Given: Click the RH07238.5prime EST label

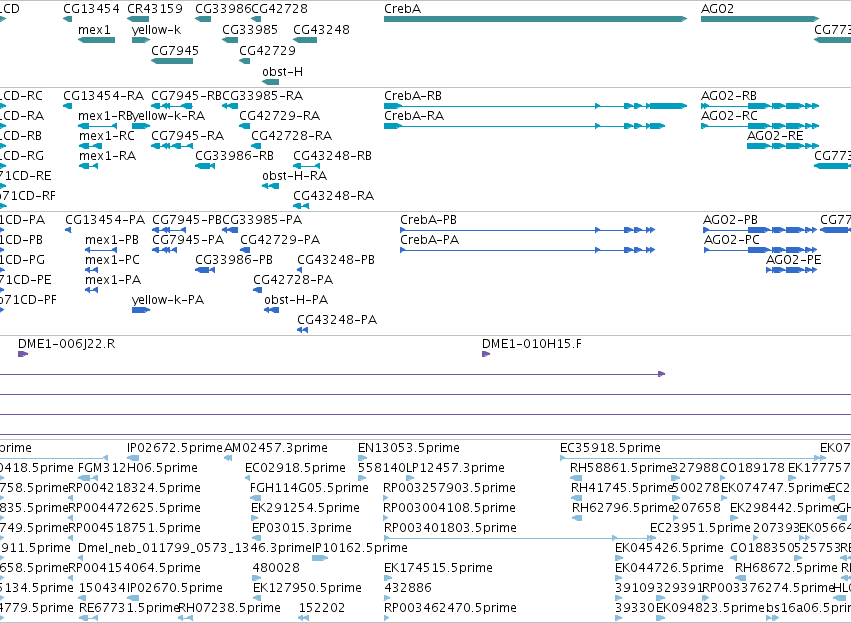Looking at the screenshot, I should [230, 608].
